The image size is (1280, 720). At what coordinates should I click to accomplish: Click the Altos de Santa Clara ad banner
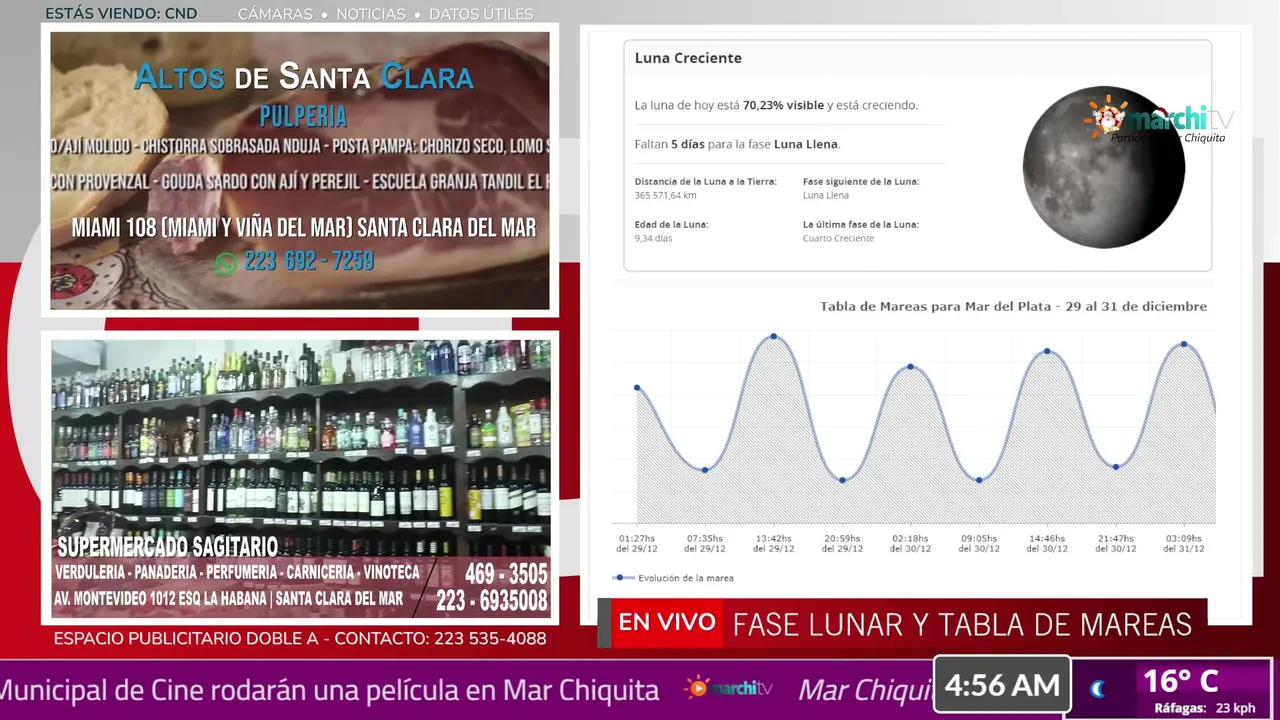[300, 171]
